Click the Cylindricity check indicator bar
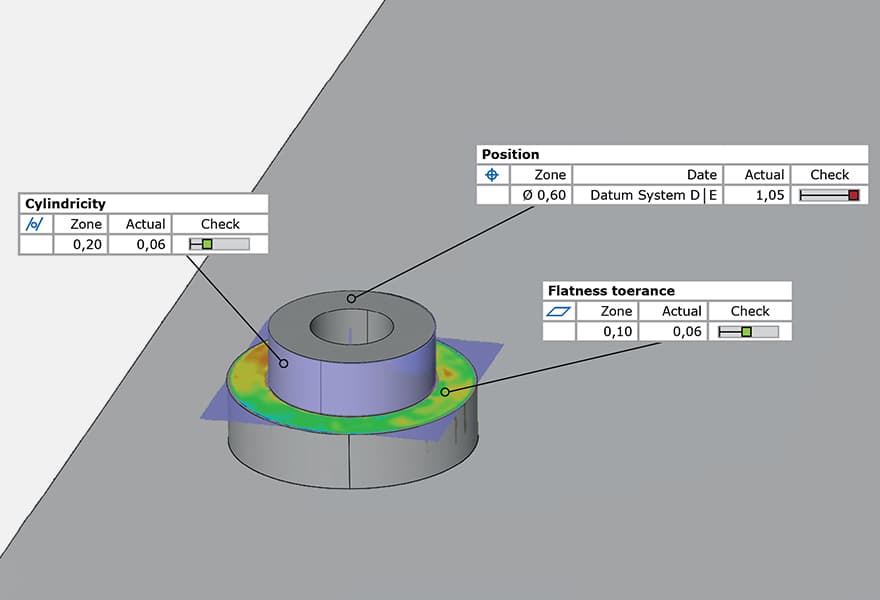This screenshot has height=600, width=880. click(220, 244)
